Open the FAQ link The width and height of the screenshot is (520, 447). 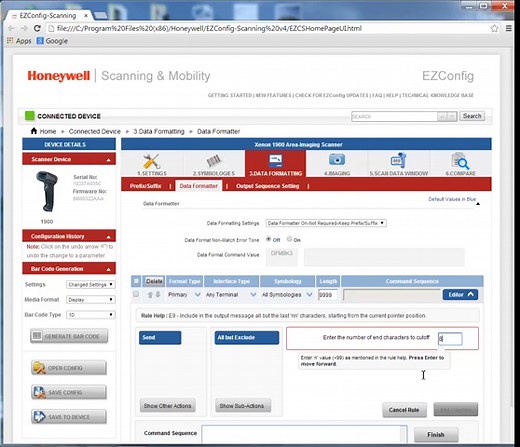click(x=377, y=95)
